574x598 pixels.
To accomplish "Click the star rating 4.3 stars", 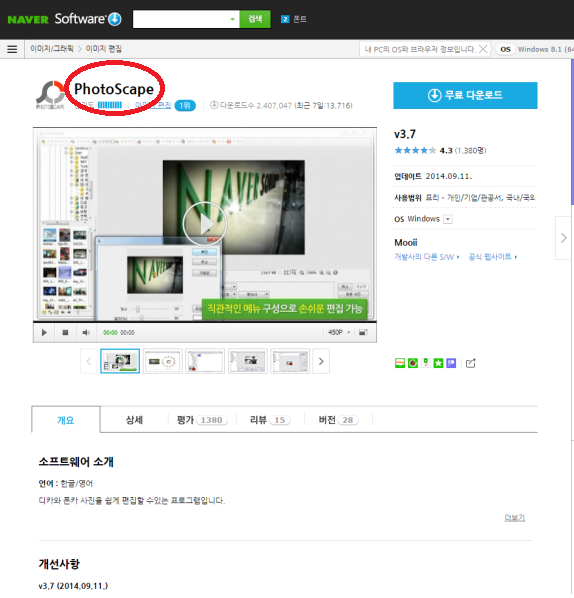I will tap(415, 150).
